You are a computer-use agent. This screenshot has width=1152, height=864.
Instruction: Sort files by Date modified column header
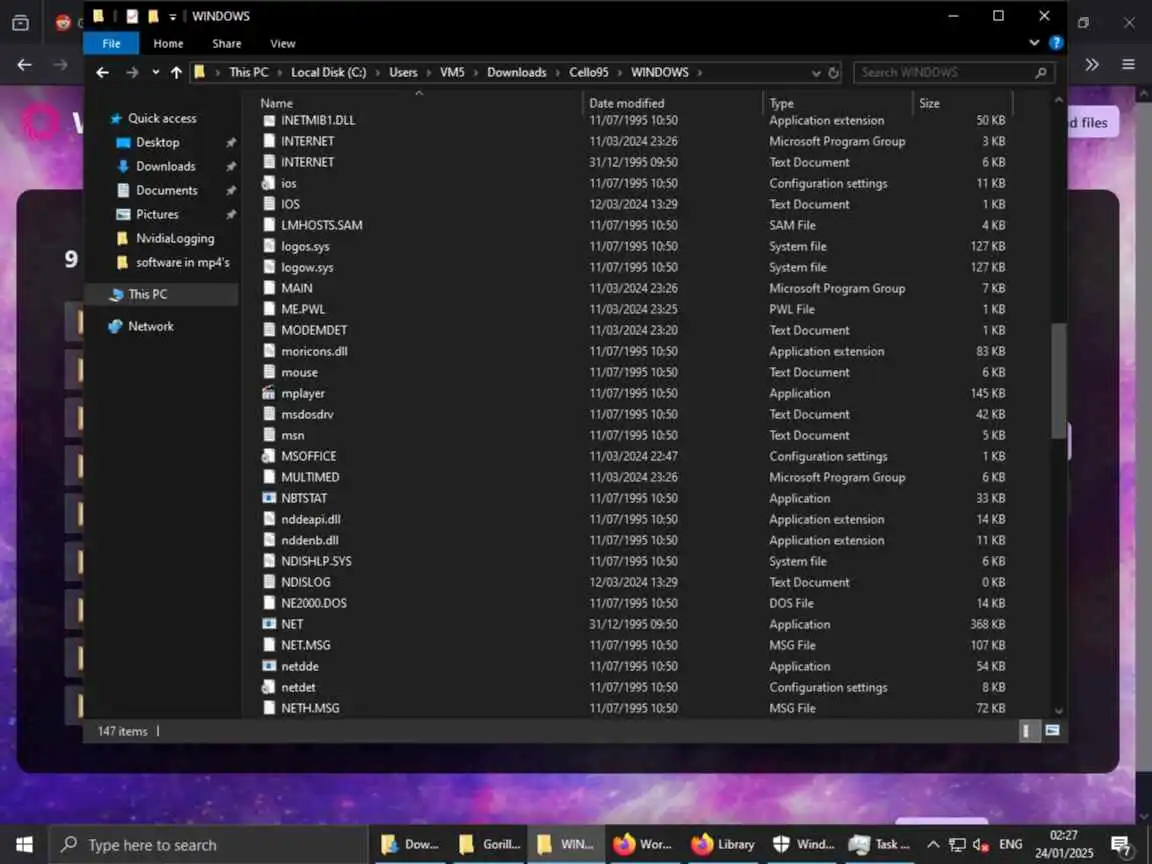pyautogui.click(x=626, y=104)
